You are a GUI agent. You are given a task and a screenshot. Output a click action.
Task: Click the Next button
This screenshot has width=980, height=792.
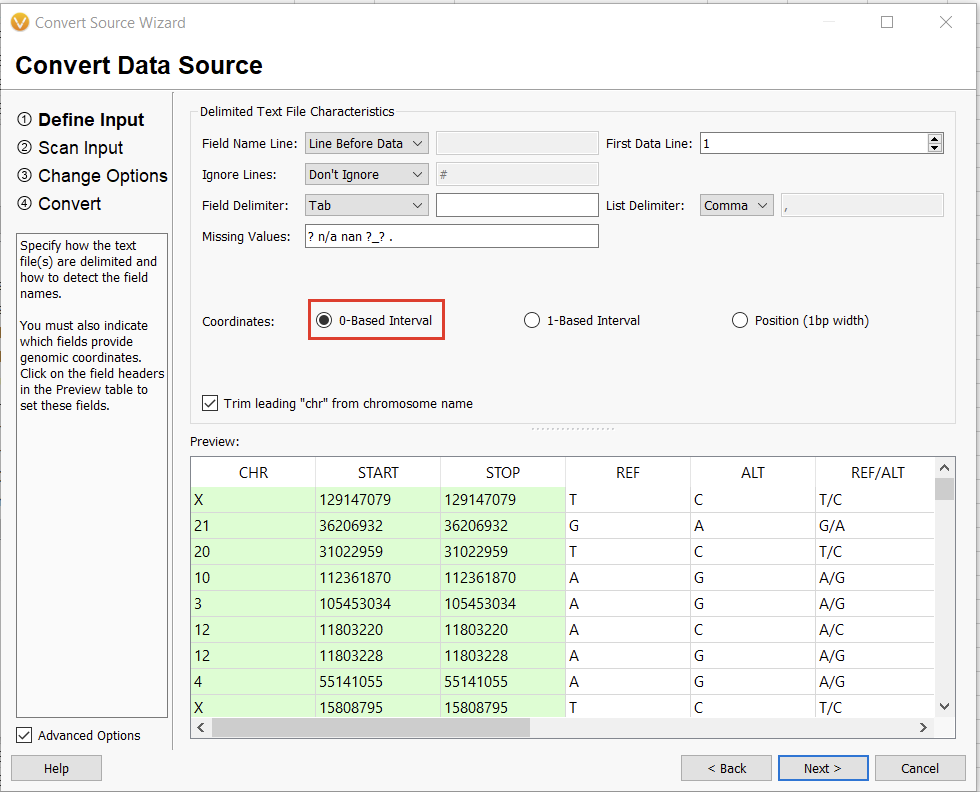(822, 768)
